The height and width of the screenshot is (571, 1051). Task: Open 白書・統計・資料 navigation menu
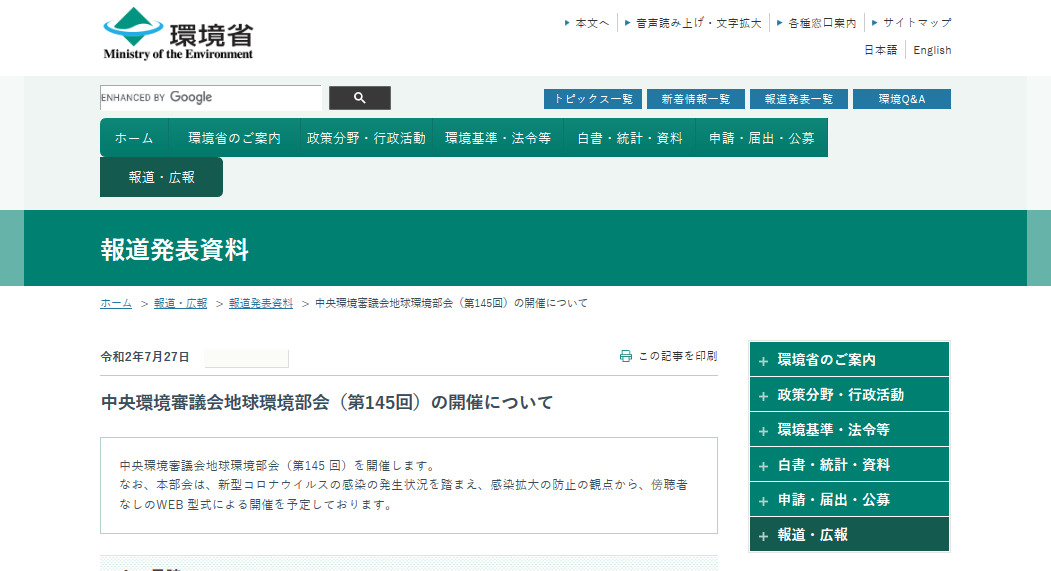pyautogui.click(x=629, y=138)
